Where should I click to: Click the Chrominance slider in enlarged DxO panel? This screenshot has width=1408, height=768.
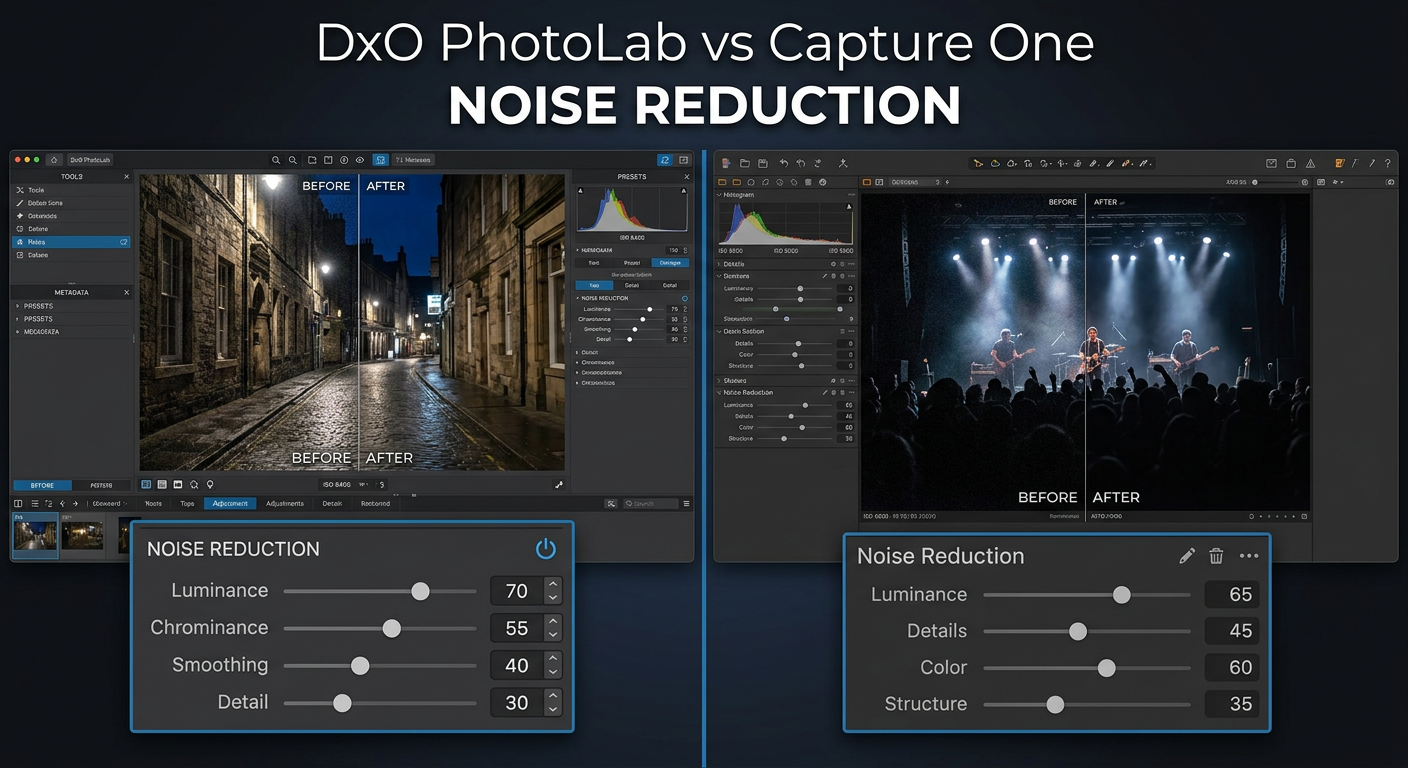click(380, 628)
